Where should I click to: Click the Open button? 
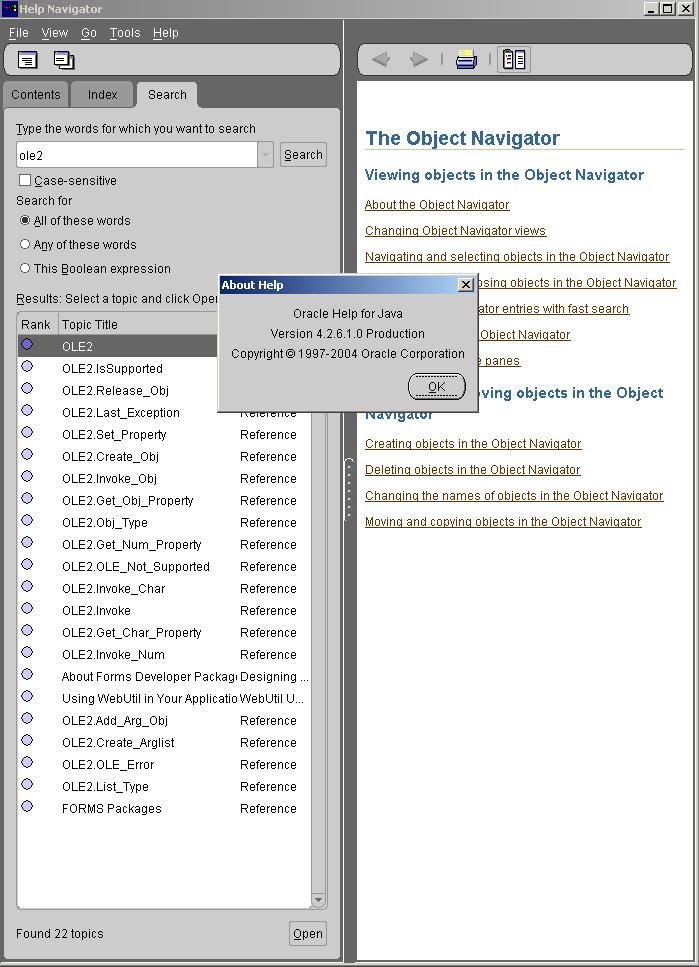308,934
